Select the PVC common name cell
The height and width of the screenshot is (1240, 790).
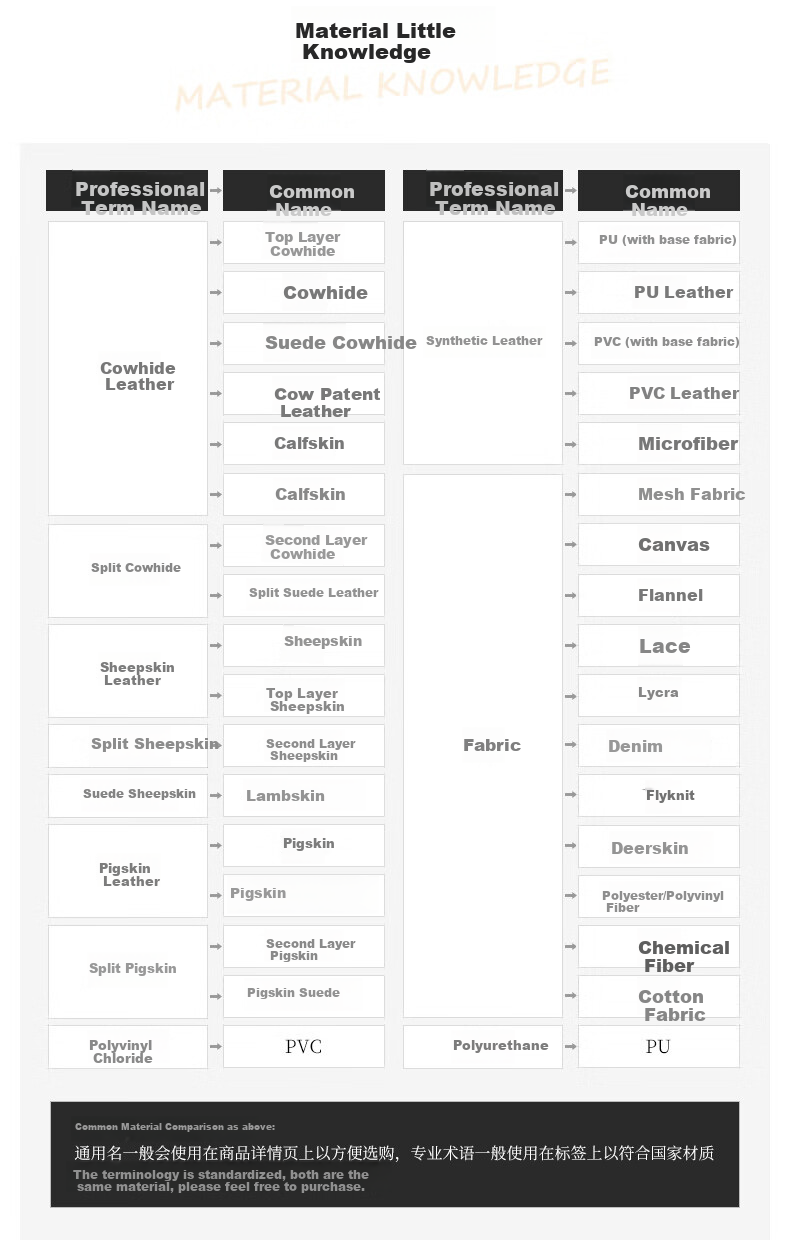[304, 1046]
